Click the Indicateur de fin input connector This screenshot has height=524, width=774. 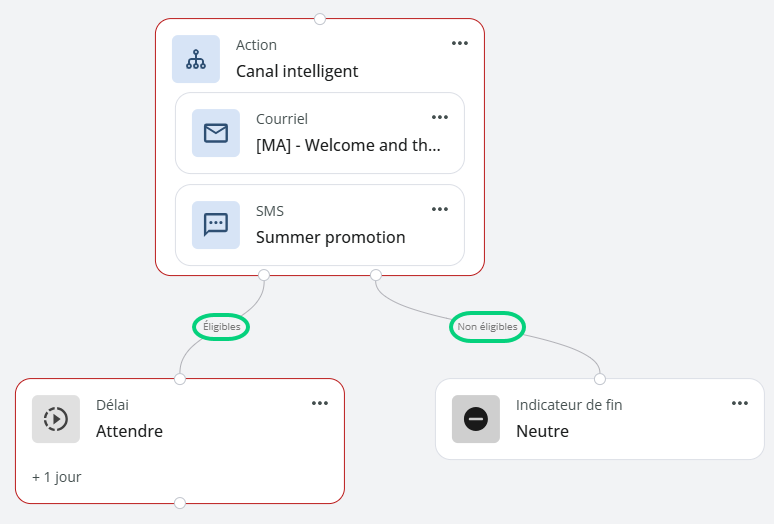(600, 379)
